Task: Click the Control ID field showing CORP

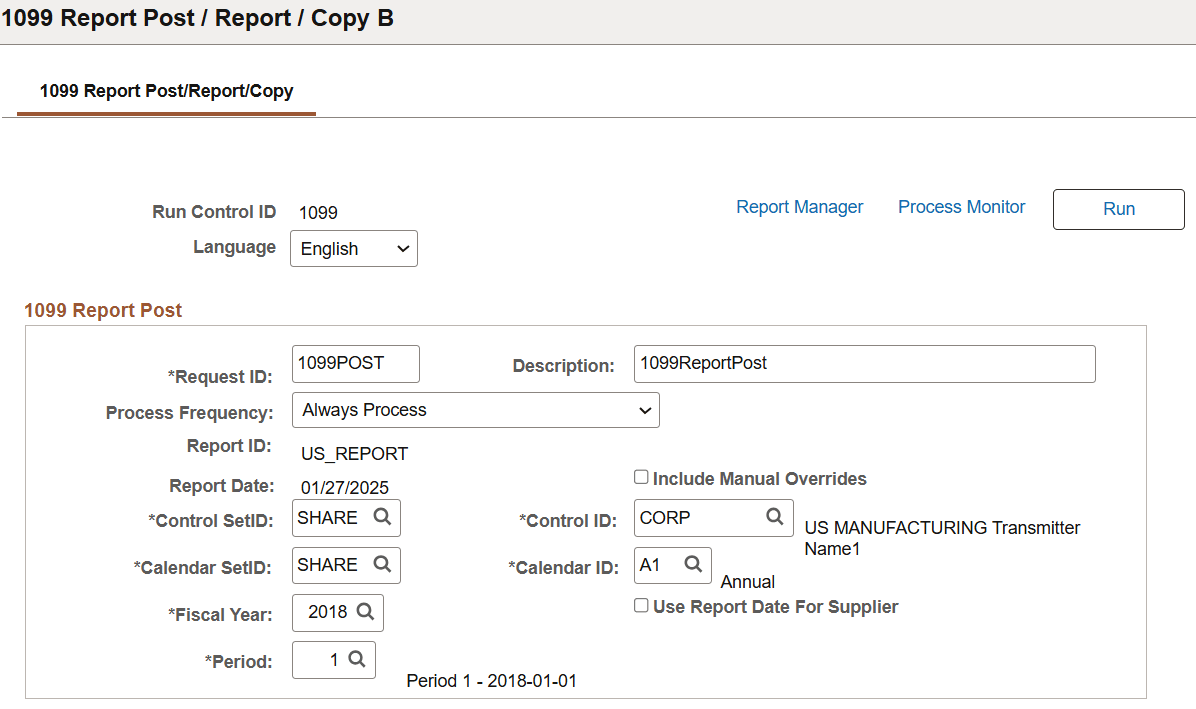Action: click(700, 517)
